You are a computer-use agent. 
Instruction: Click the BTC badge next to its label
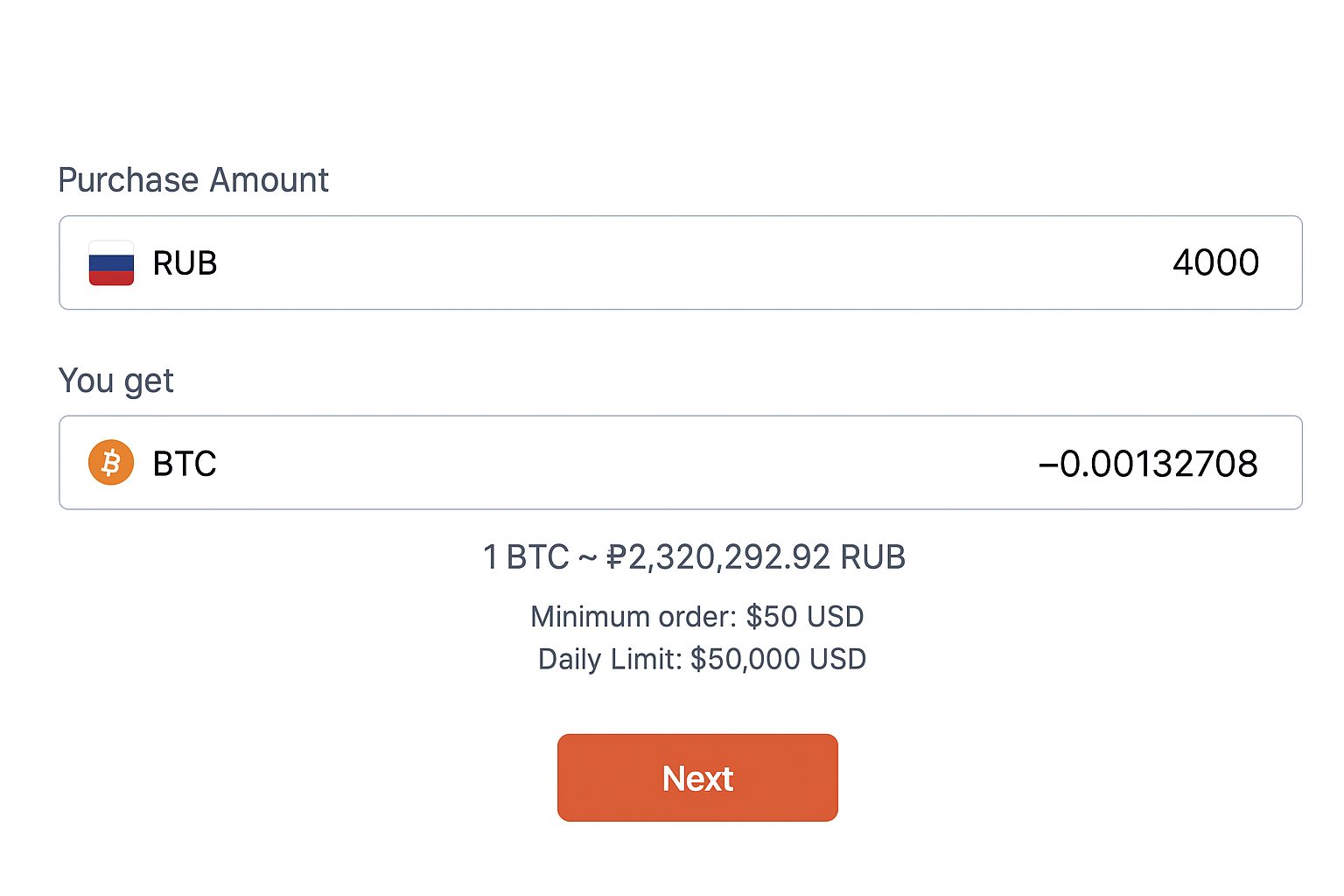click(110, 462)
